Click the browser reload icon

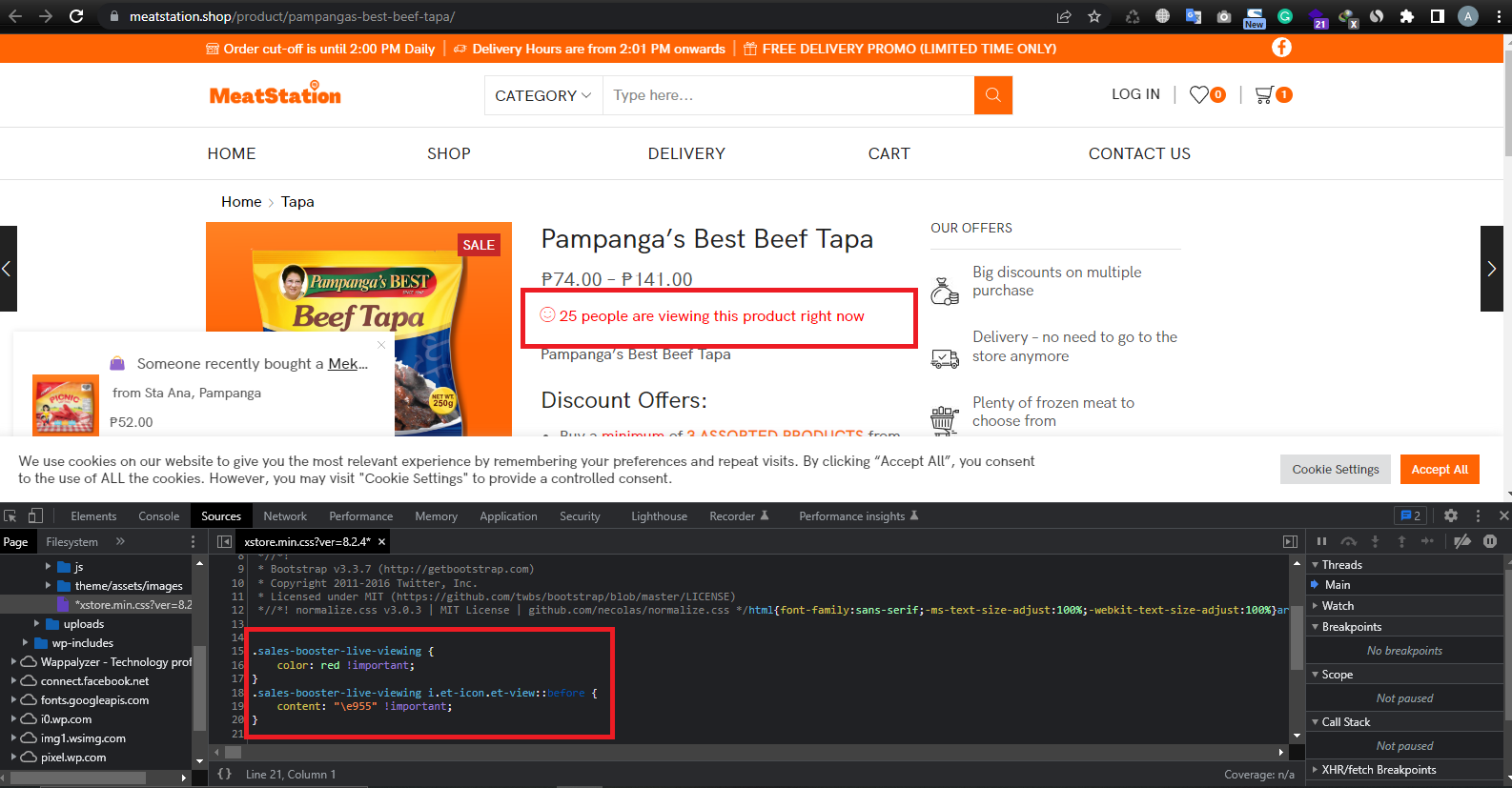tap(76, 16)
